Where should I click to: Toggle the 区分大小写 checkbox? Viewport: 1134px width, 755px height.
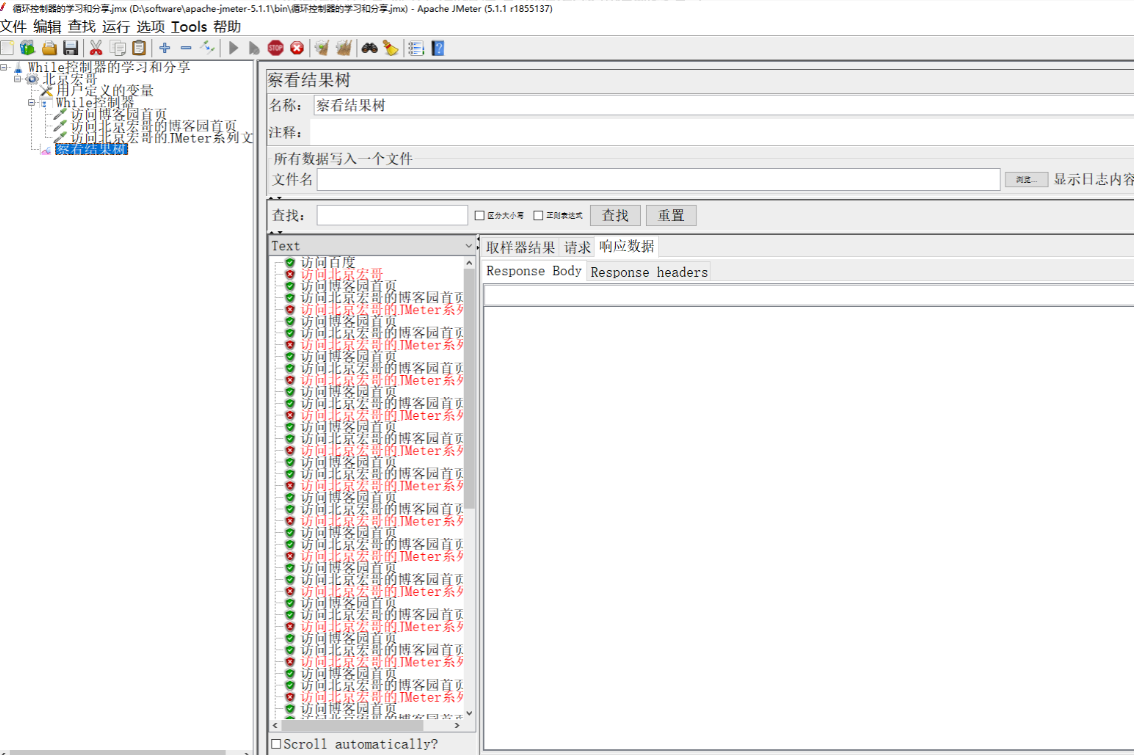[x=479, y=216]
